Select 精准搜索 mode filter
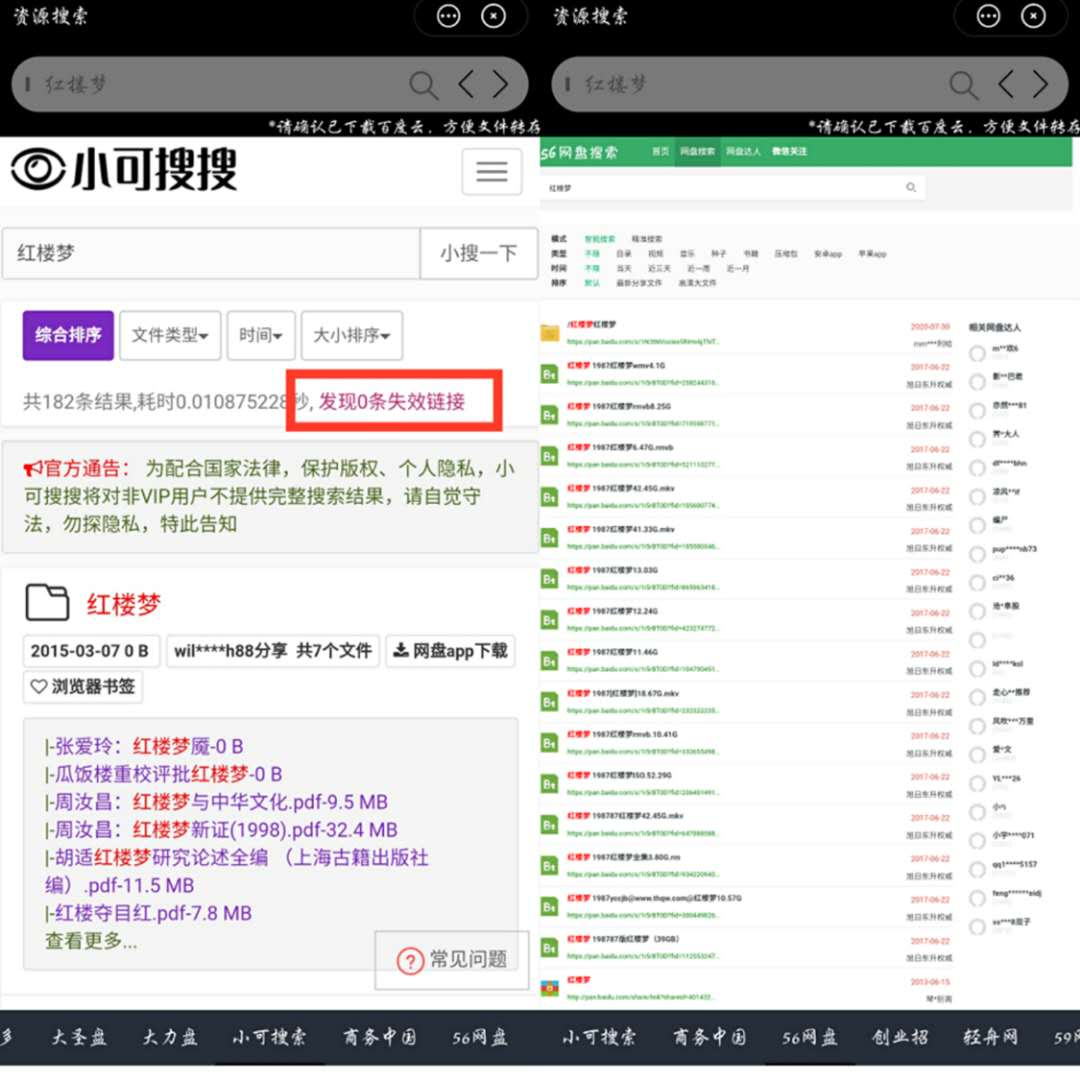 (x=647, y=239)
